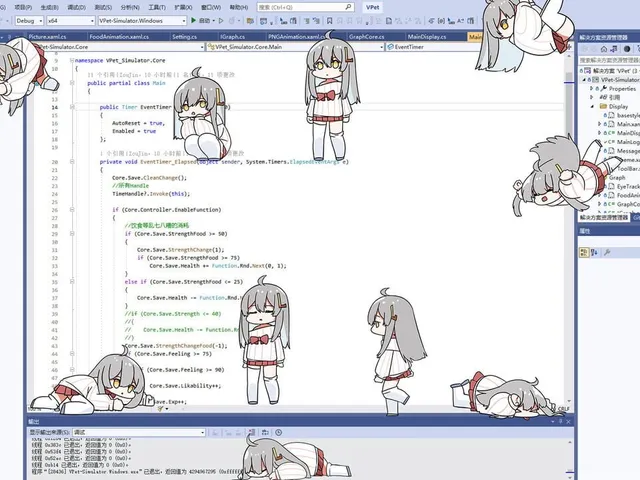
Task: Select 解决方案资源管理器 bottom tab
Action: [x=604, y=218]
